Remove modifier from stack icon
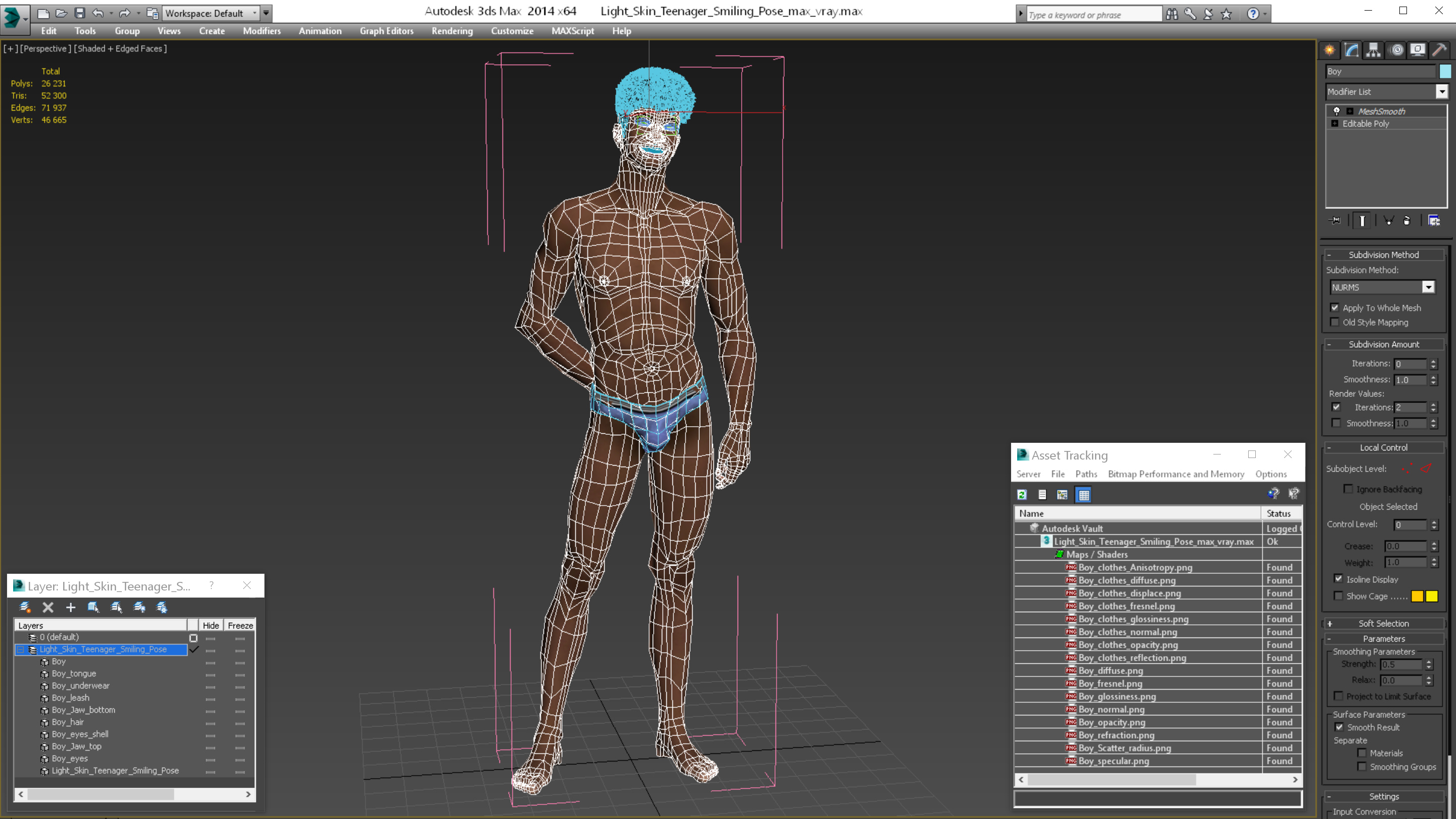This screenshot has width=1456, height=819. pyautogui.click(x=1407, y=220)
